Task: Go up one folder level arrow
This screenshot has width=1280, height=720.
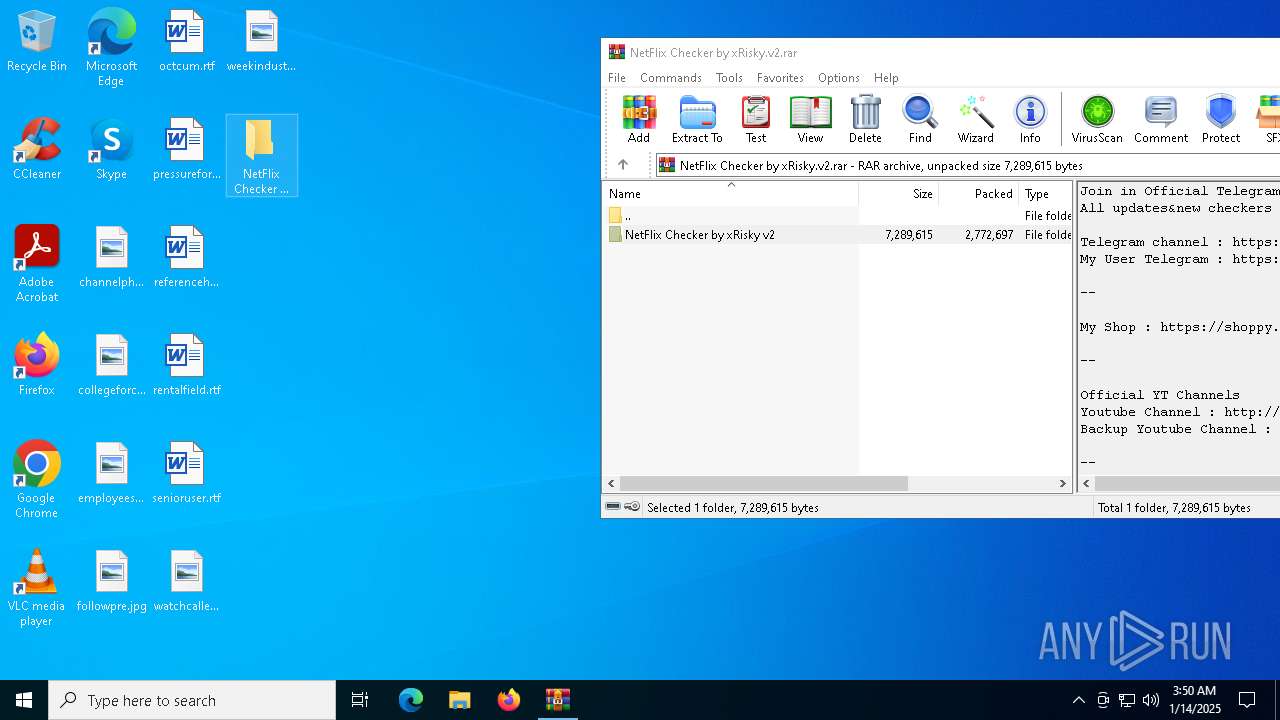Action: [x=623, y=165]
